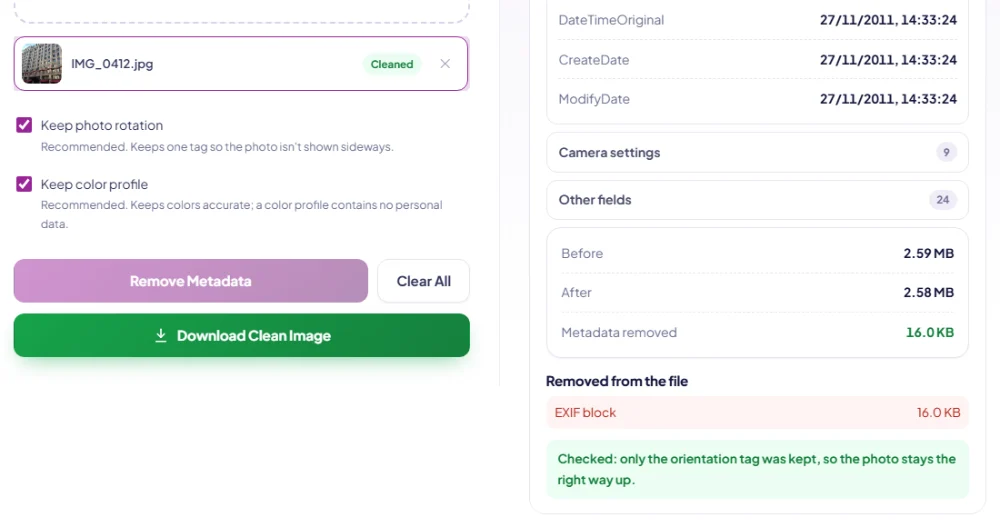This screenshot has width=1000, height=527.
Task: Click the green orientation tag checked notice
Action: click(x=758, y=469)
